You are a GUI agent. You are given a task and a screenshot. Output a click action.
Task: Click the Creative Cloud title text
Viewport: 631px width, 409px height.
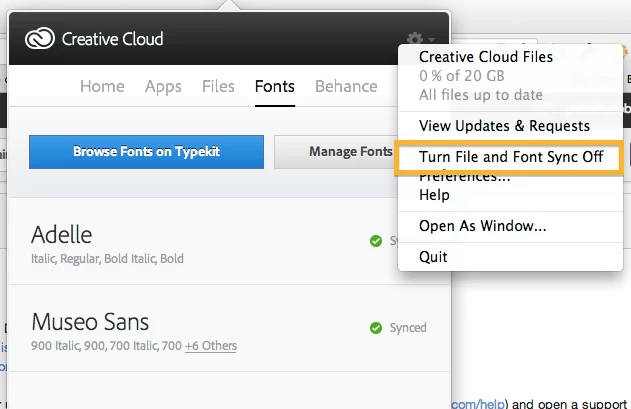(x=112, y=39)
